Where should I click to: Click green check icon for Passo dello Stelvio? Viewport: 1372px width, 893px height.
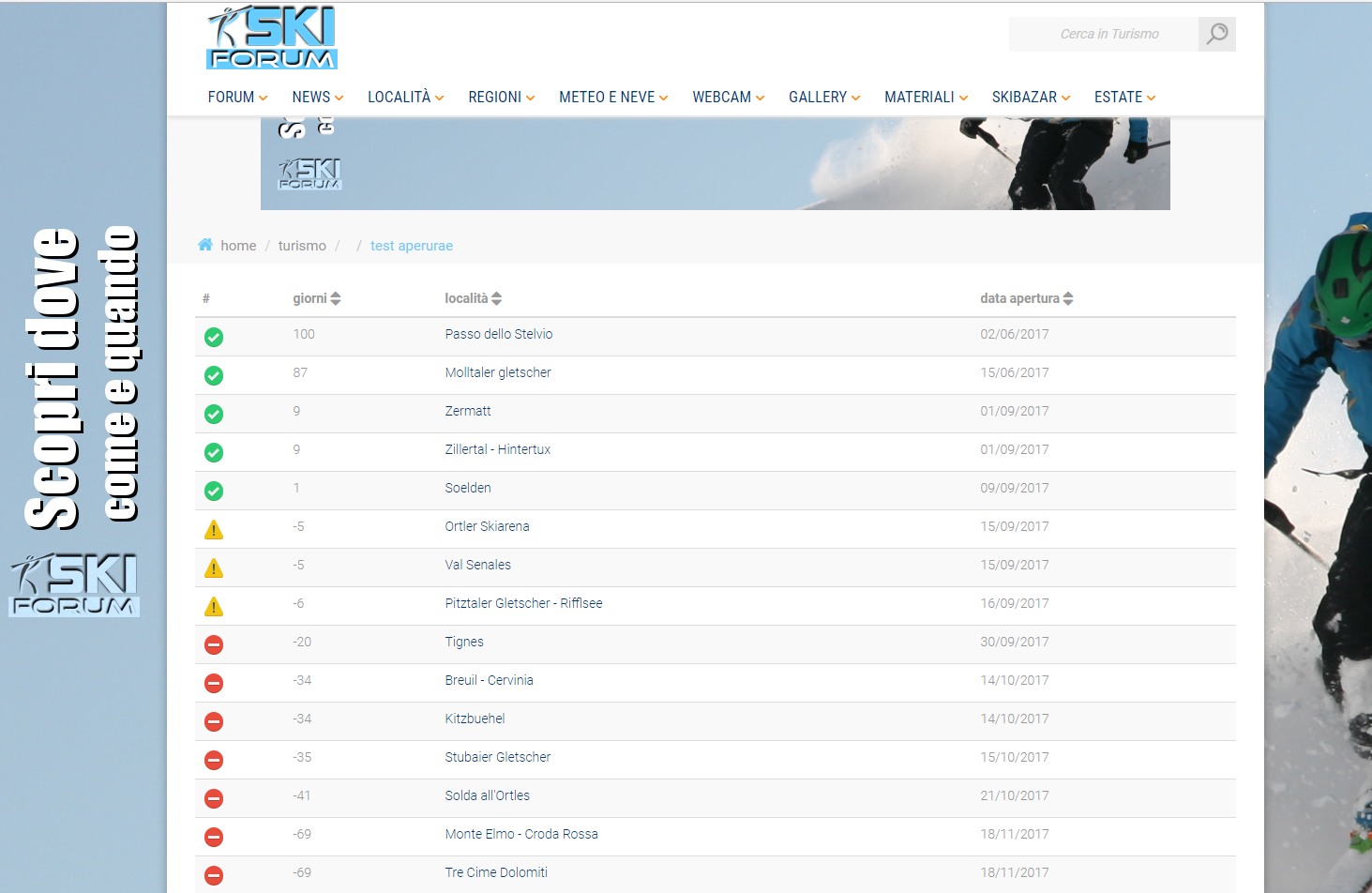214,337
